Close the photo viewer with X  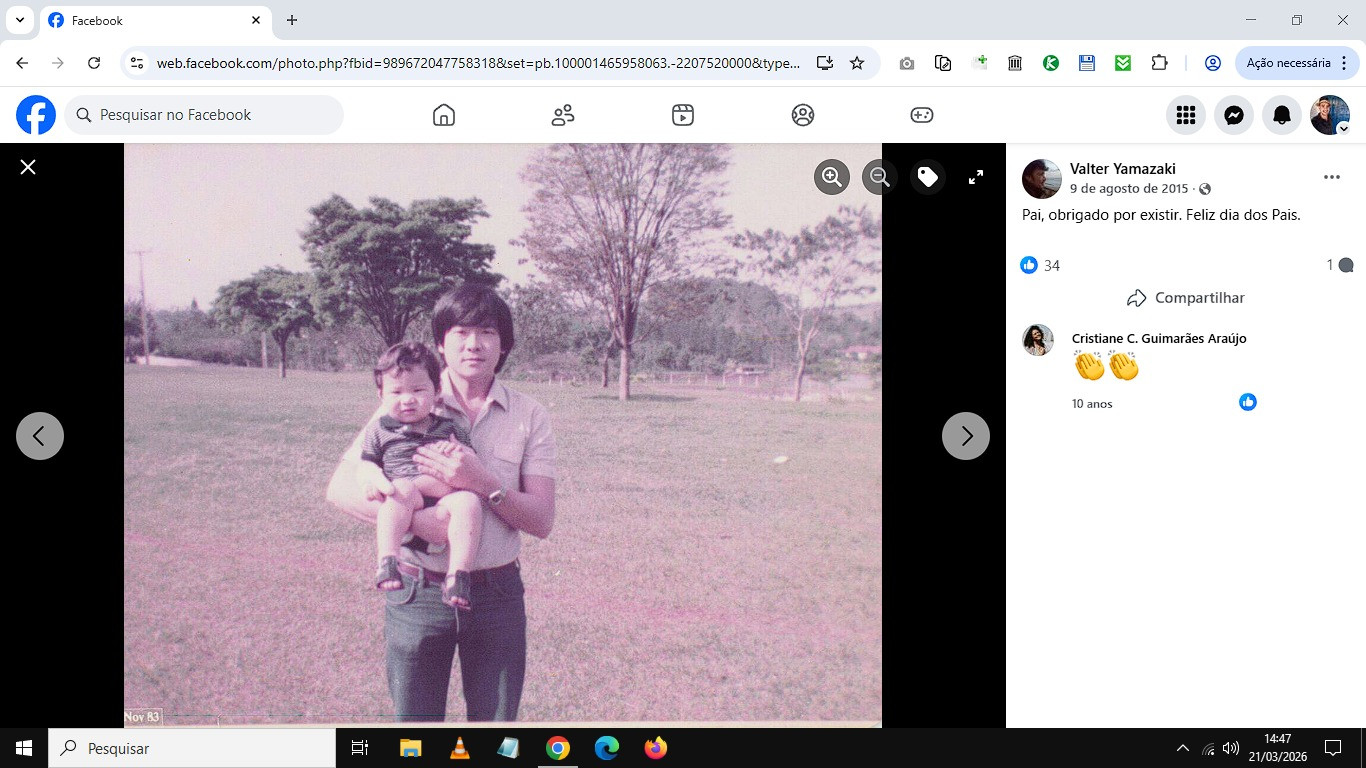28,167
